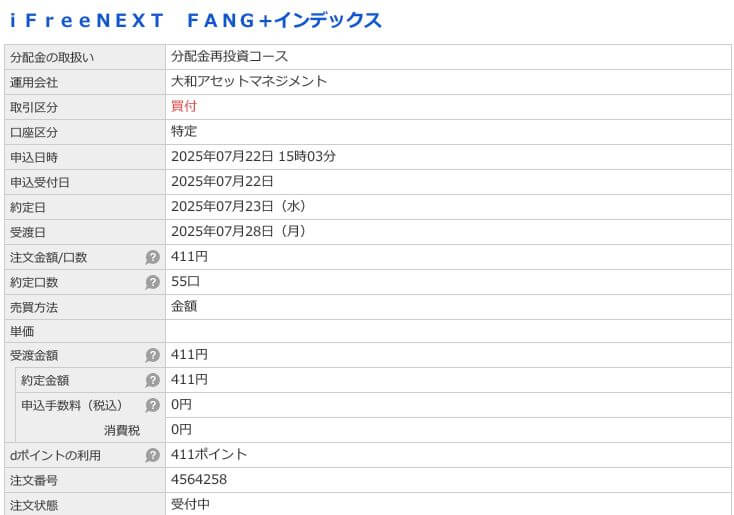Click the red 買付 transaction type text
This screenshot has width=734, height=515.
click(x=184, y=106)
